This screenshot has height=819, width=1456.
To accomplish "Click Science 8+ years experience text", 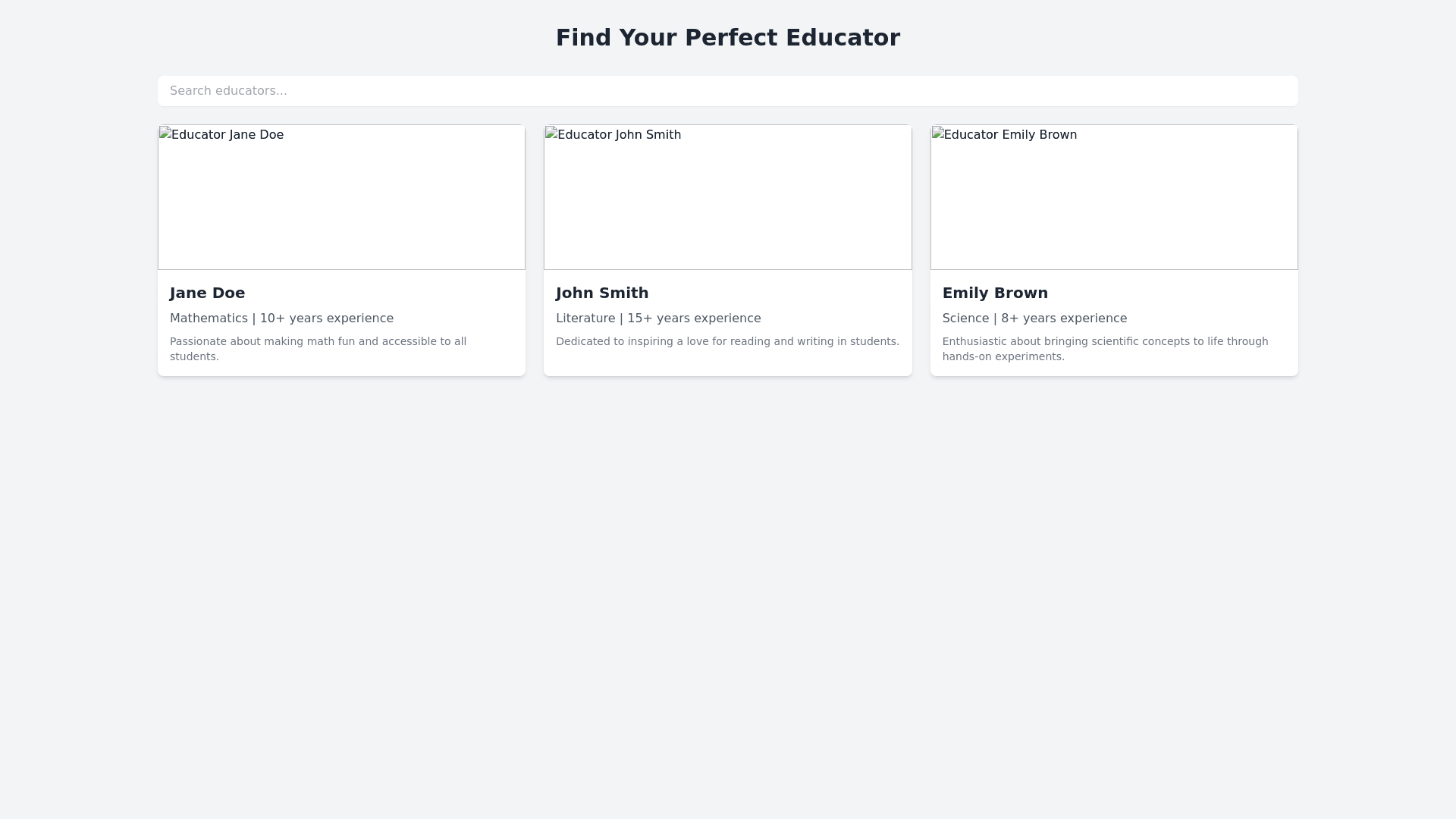I will coord(1034,318).
